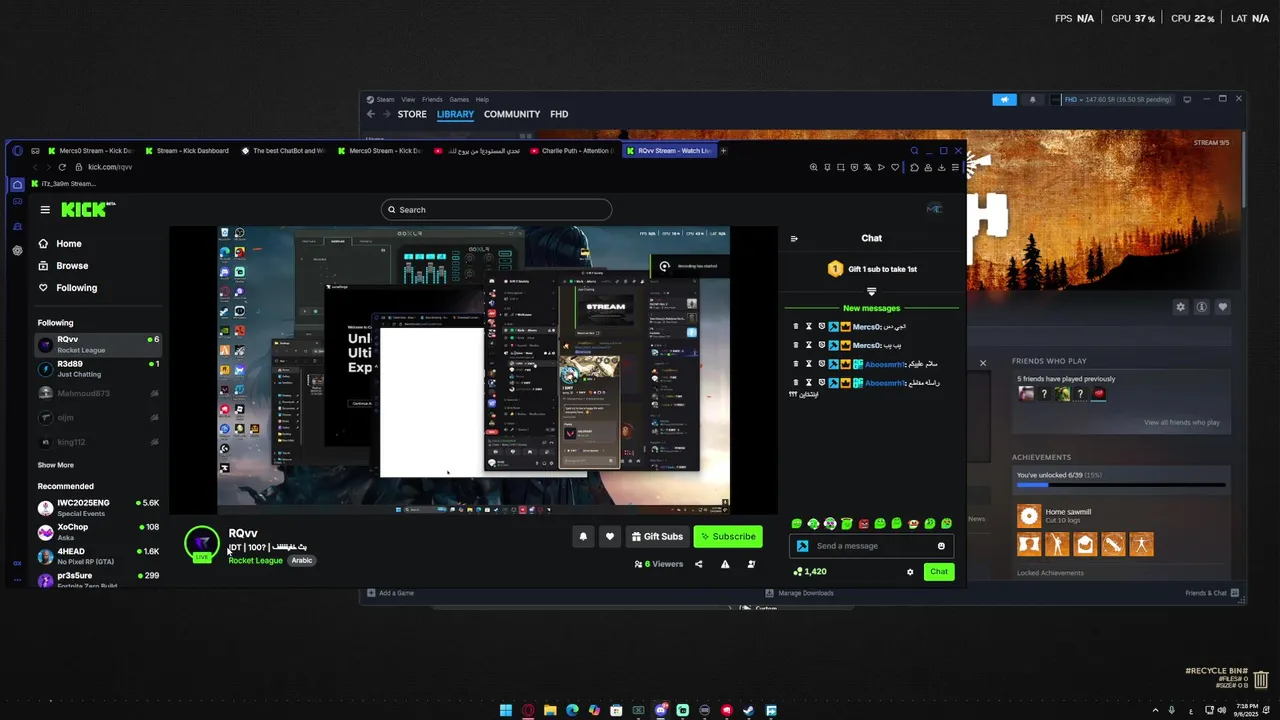Screen dimensions: 1280x720
Task: Open COMMUNITY in the Steam window
Action: [x=512, y=114]
